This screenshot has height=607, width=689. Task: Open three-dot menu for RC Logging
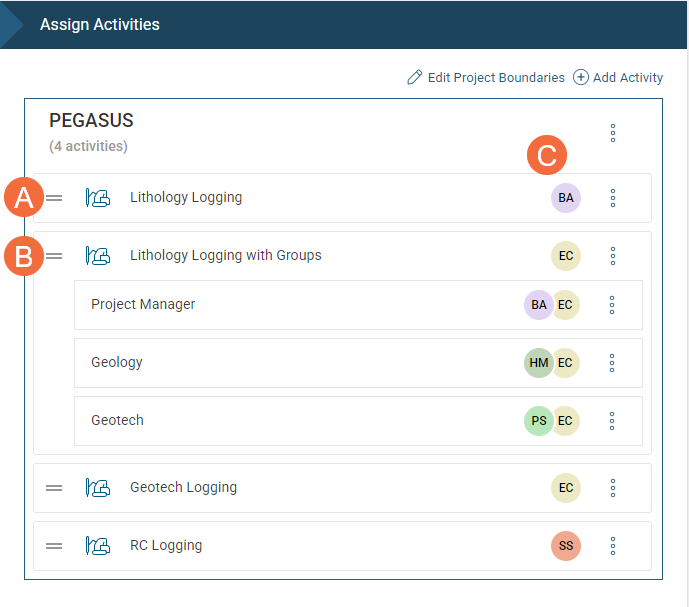coord(613,546)
